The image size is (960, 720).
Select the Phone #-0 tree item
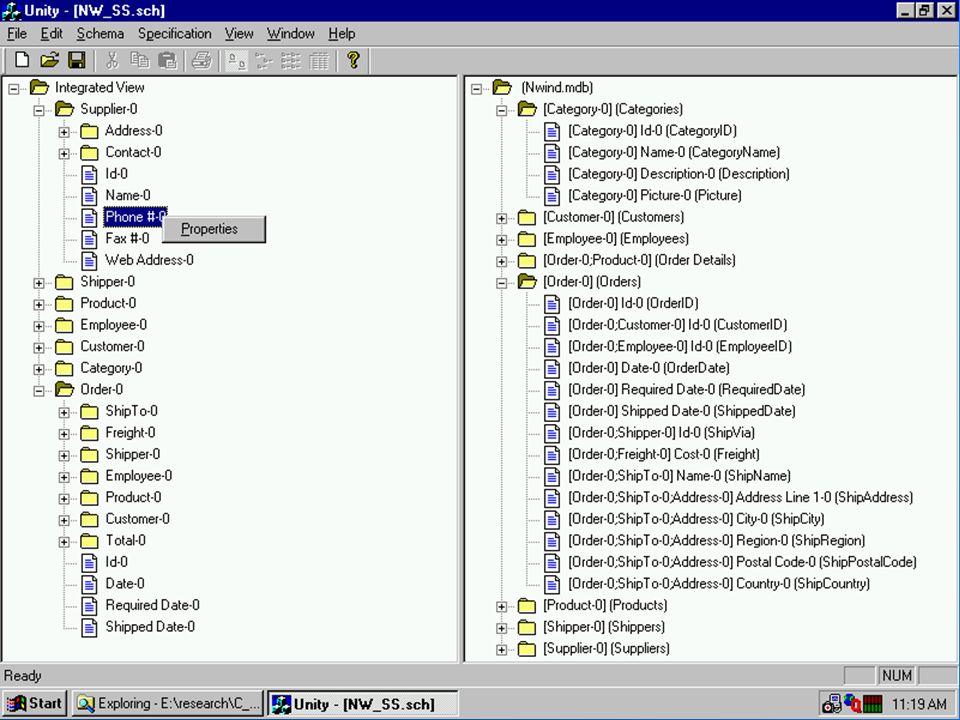tap(135, 217)
